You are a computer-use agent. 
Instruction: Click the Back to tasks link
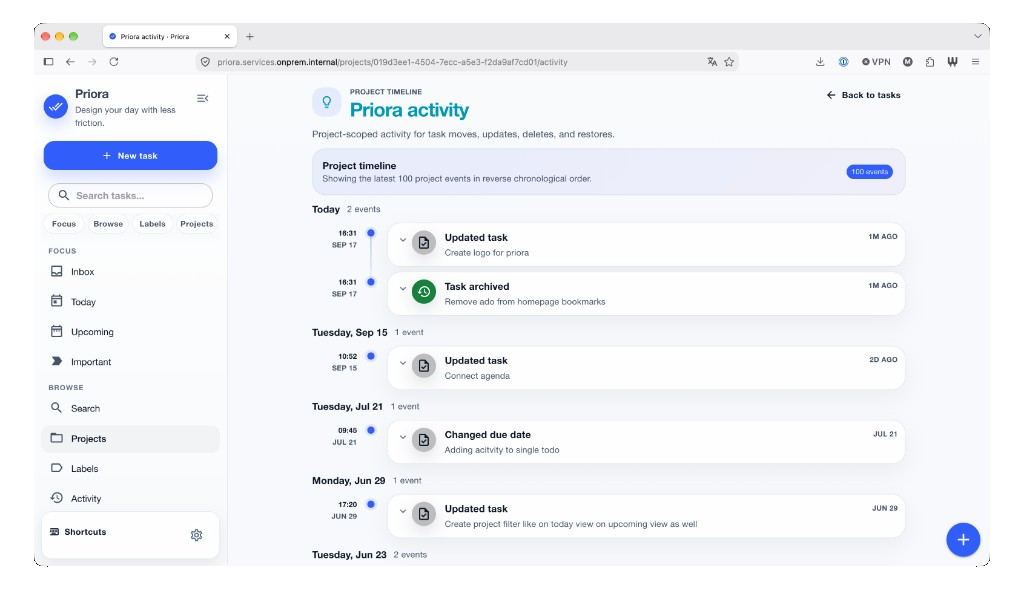tap(863, 95)
